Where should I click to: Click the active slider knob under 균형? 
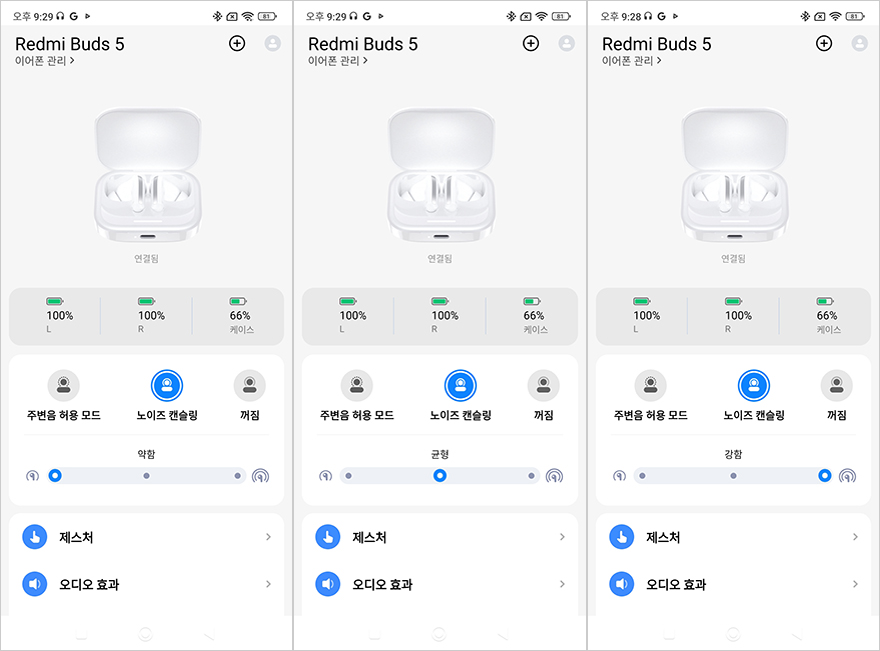[x=440, y=476]
